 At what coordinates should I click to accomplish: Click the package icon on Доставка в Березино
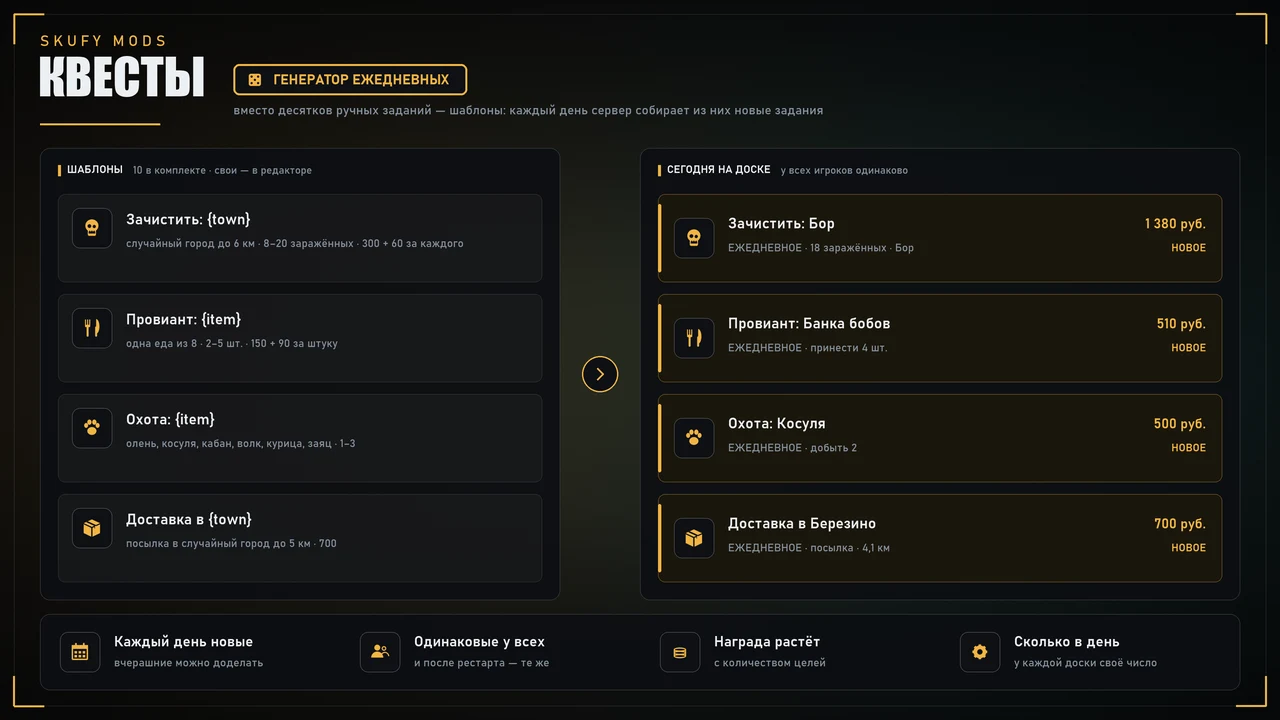[694, 538]
